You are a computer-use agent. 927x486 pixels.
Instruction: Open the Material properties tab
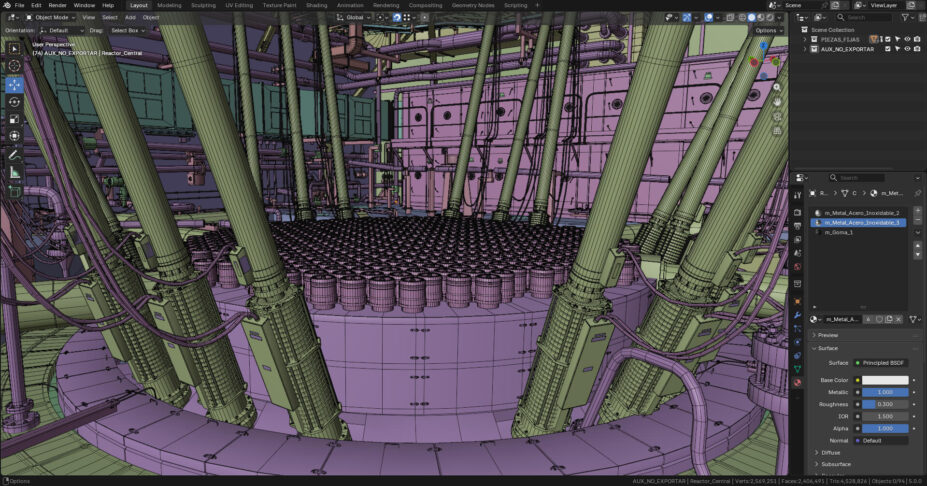(x=798, y=383)
